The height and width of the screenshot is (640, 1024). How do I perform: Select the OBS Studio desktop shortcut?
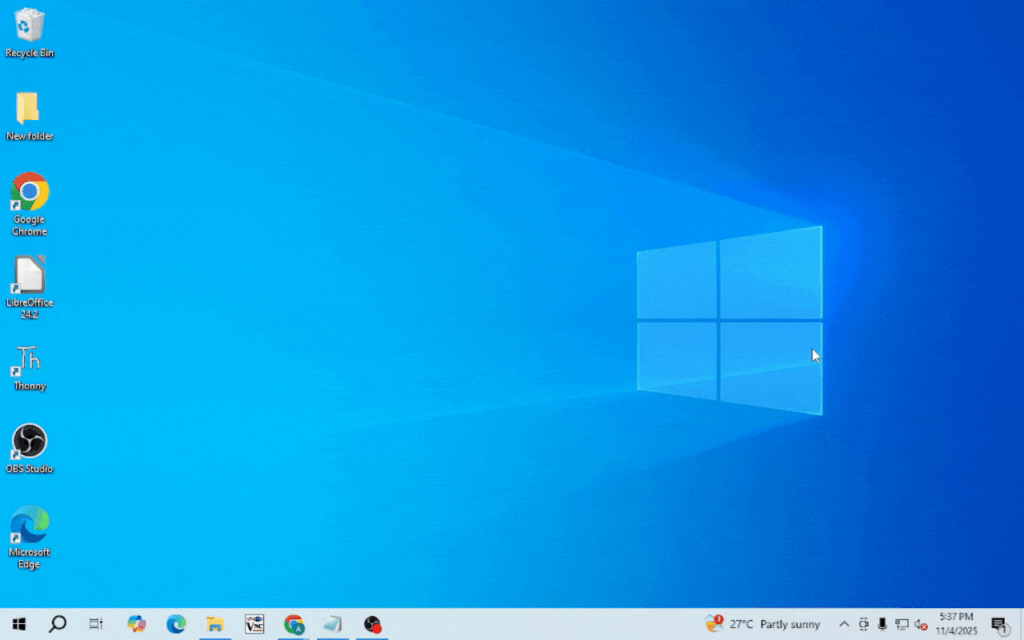click(29, 443)
